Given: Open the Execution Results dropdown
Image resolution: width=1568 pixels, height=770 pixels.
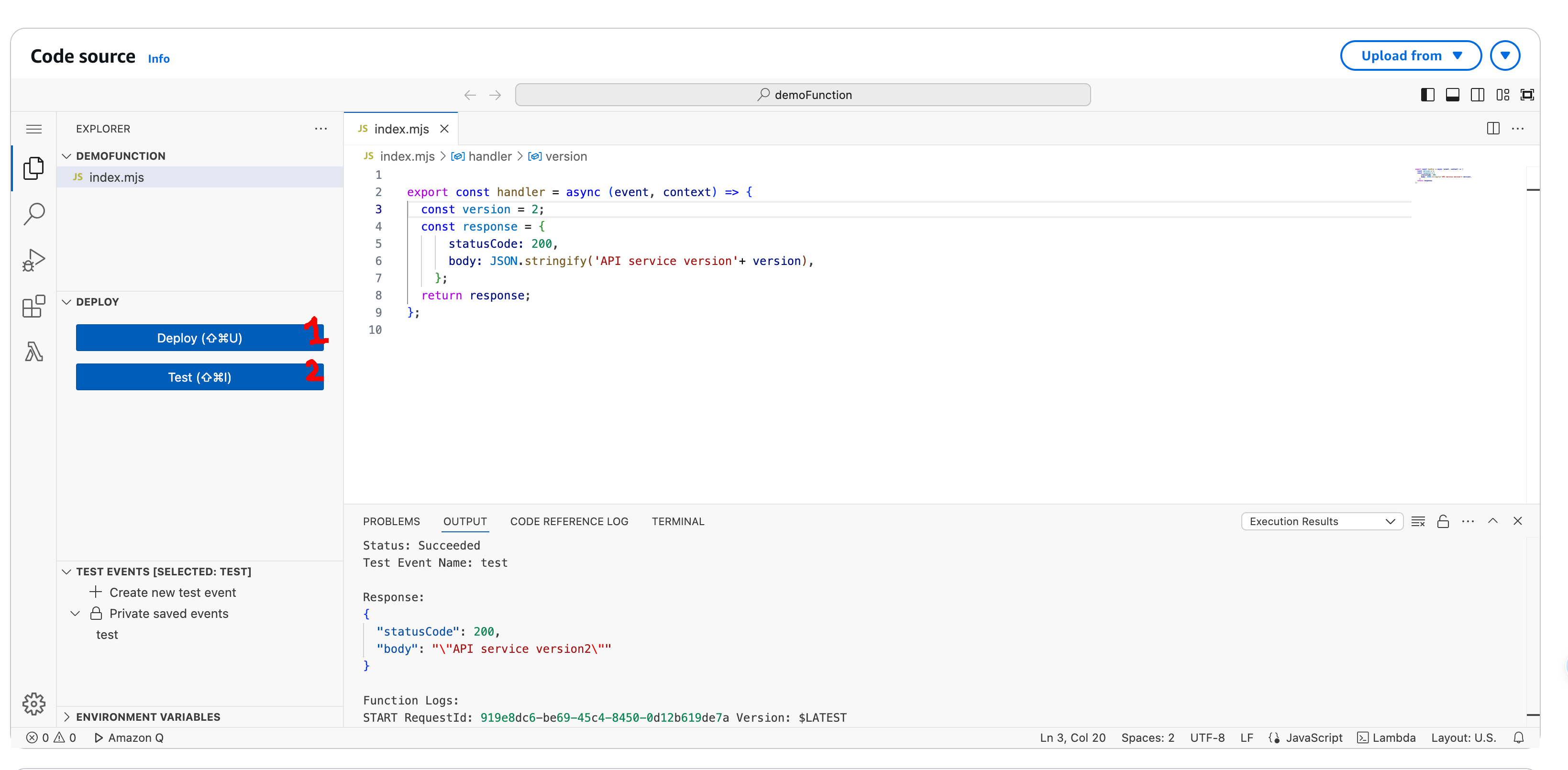Looking at the screenshot, I should click(1322, 521).
